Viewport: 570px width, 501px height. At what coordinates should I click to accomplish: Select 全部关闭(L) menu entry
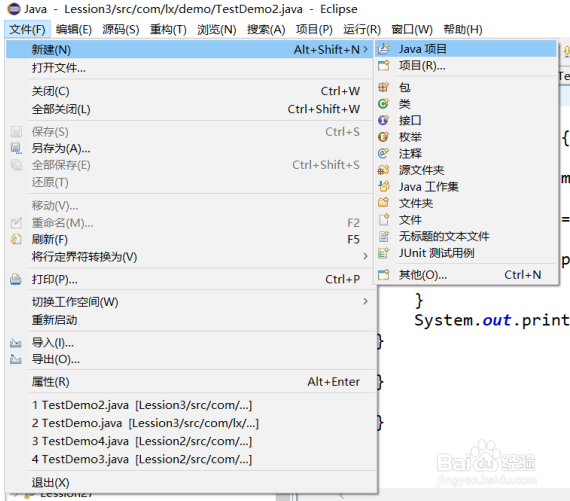click(x=190, y=109)
